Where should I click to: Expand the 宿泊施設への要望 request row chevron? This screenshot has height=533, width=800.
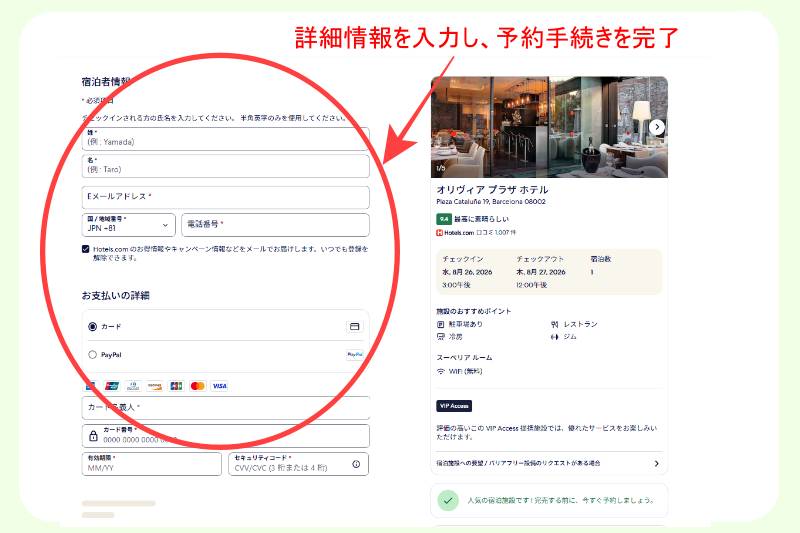coord(656,464)
